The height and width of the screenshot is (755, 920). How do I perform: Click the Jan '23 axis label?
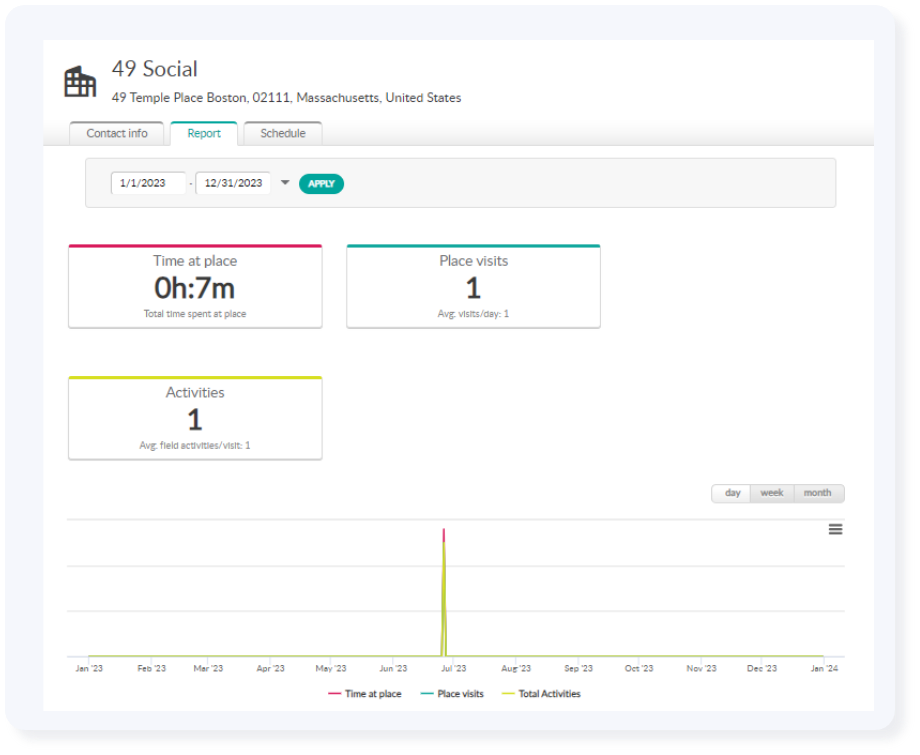click(89, 668)
